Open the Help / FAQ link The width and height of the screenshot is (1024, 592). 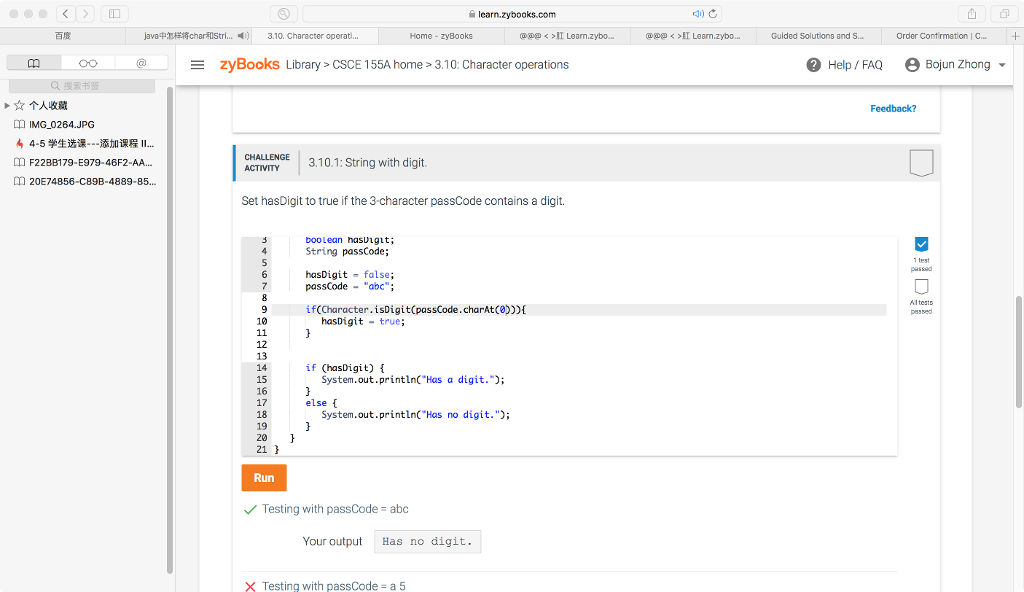coord(844,65)
